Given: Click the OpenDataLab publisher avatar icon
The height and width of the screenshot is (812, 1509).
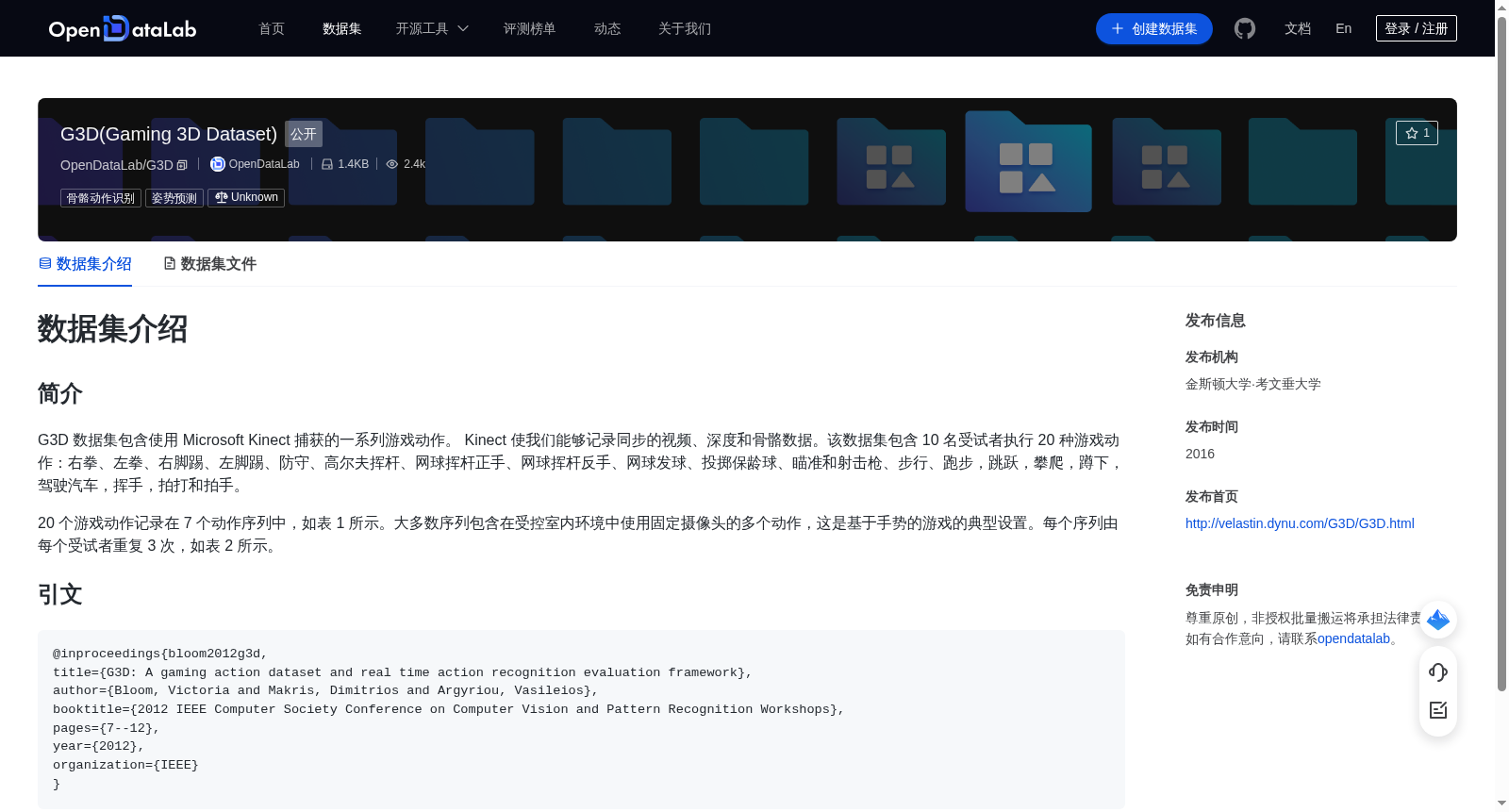Looking at the screenshot, I should pos(218,164).
